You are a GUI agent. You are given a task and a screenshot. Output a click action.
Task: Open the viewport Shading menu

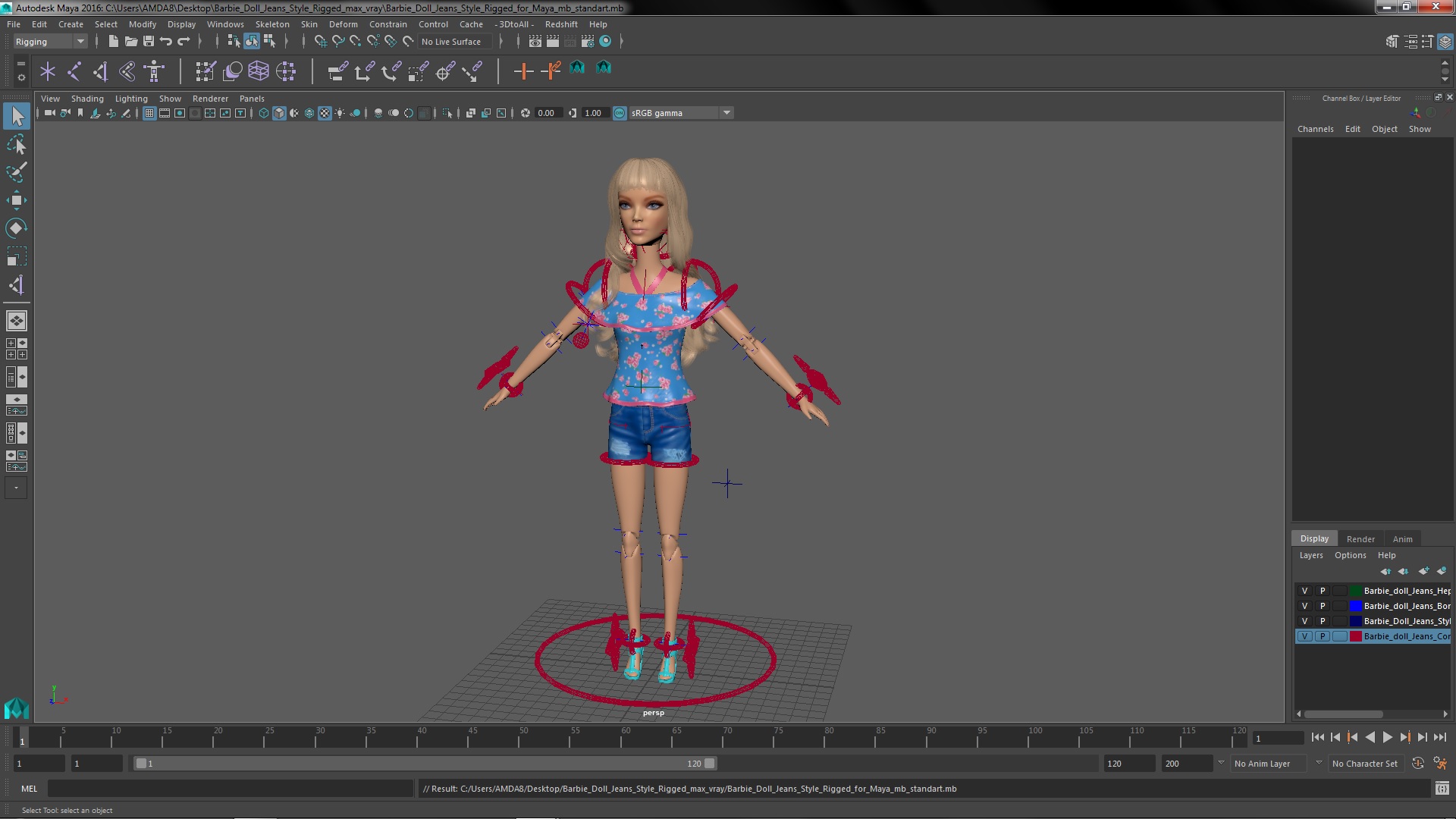tap(87, 99)
